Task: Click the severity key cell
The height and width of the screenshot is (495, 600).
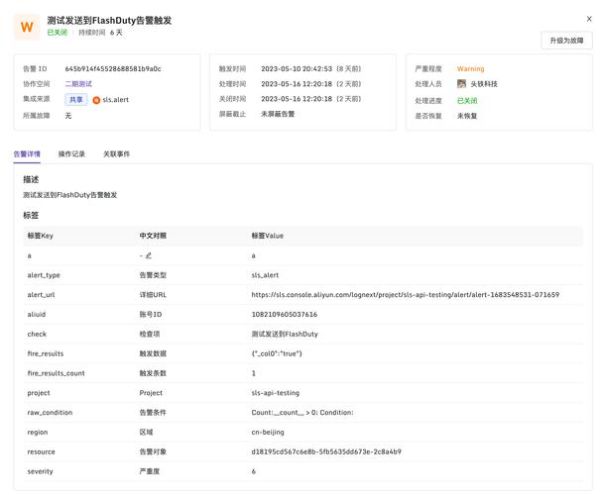Action: (40, 471)
